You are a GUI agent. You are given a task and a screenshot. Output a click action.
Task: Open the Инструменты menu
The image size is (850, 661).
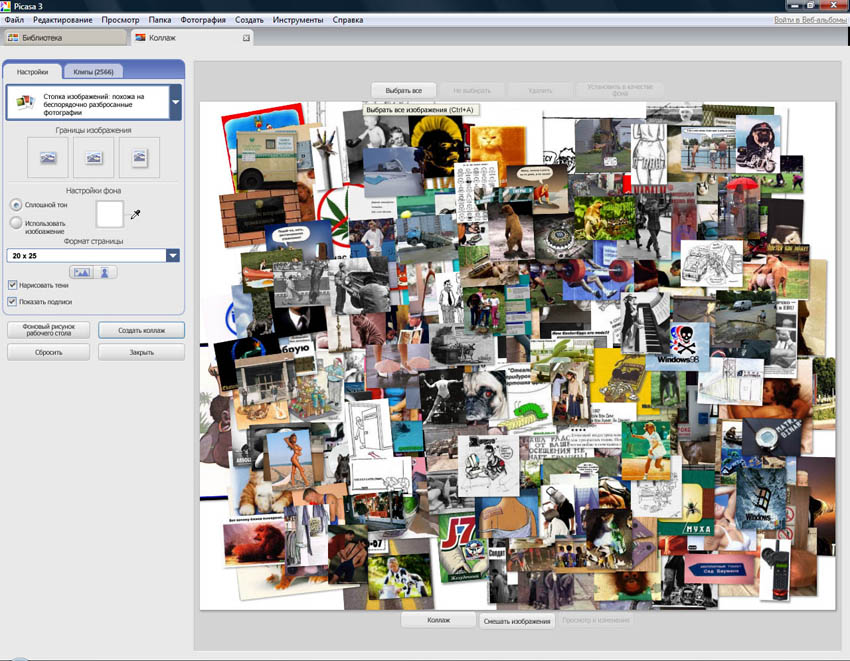click(x=298, y=20)
